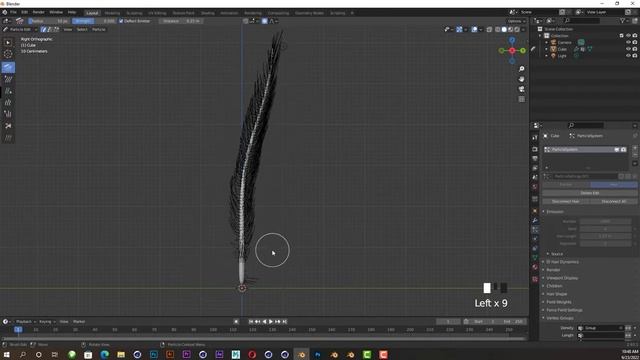Hide the Light object eye icon
Viewport: 640px width, 360px height.
[x=628, y=56]
